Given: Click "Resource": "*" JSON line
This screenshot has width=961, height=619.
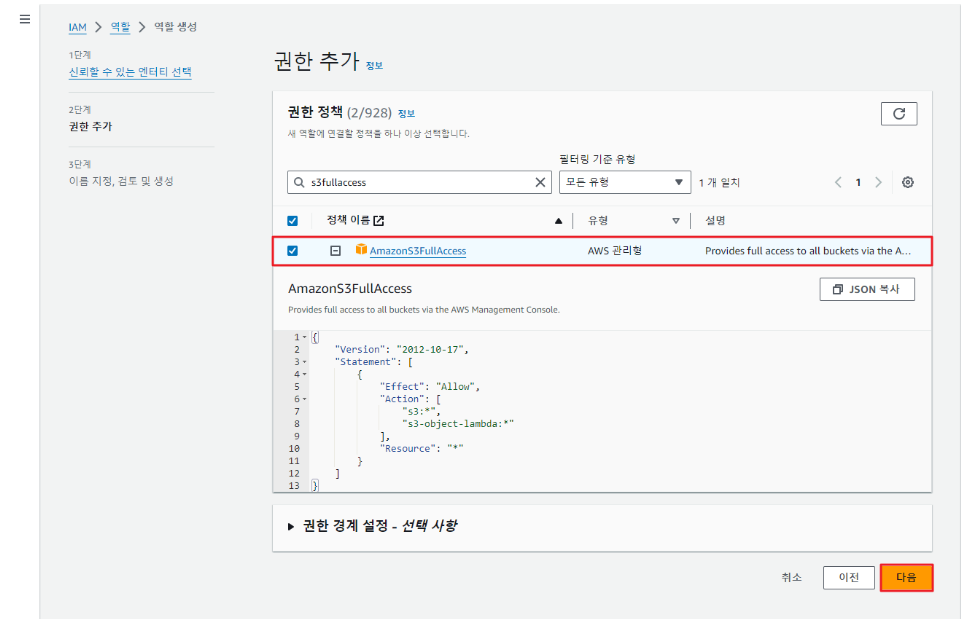Looking at the screenshot, I should (422, 449).
